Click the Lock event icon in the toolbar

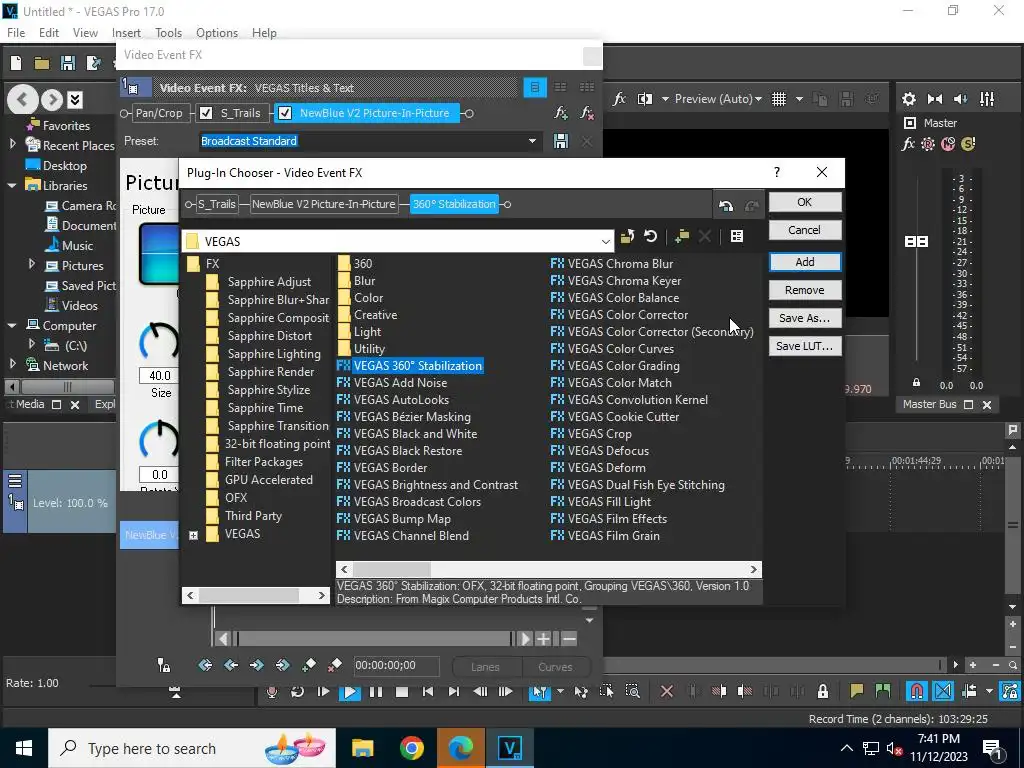823,691
